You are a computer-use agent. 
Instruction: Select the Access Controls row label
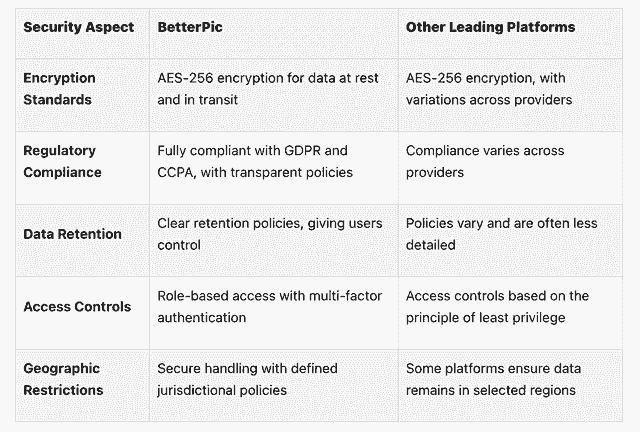pos(77,307)
